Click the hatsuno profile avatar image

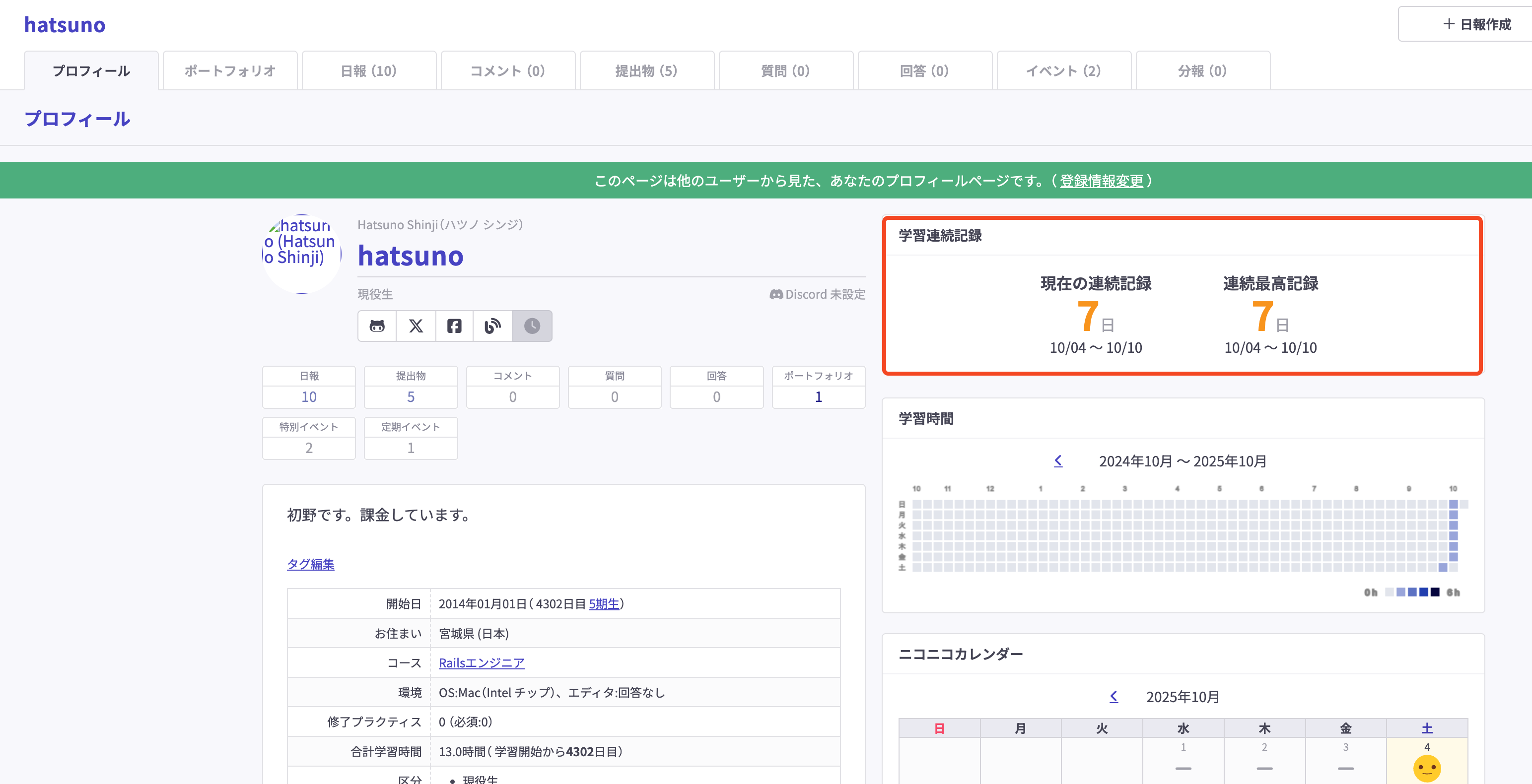(x=302, y=254)
